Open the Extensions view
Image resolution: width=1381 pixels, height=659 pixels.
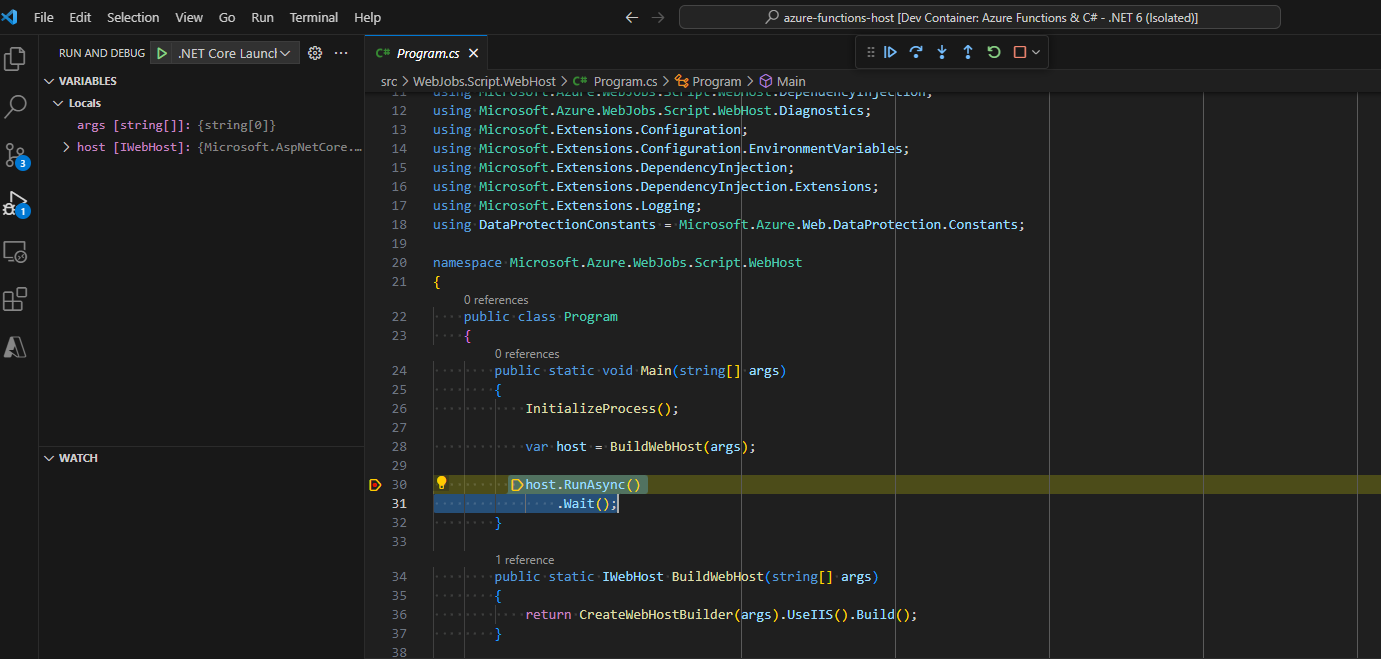pyautogui.click(x=15, y=300)
